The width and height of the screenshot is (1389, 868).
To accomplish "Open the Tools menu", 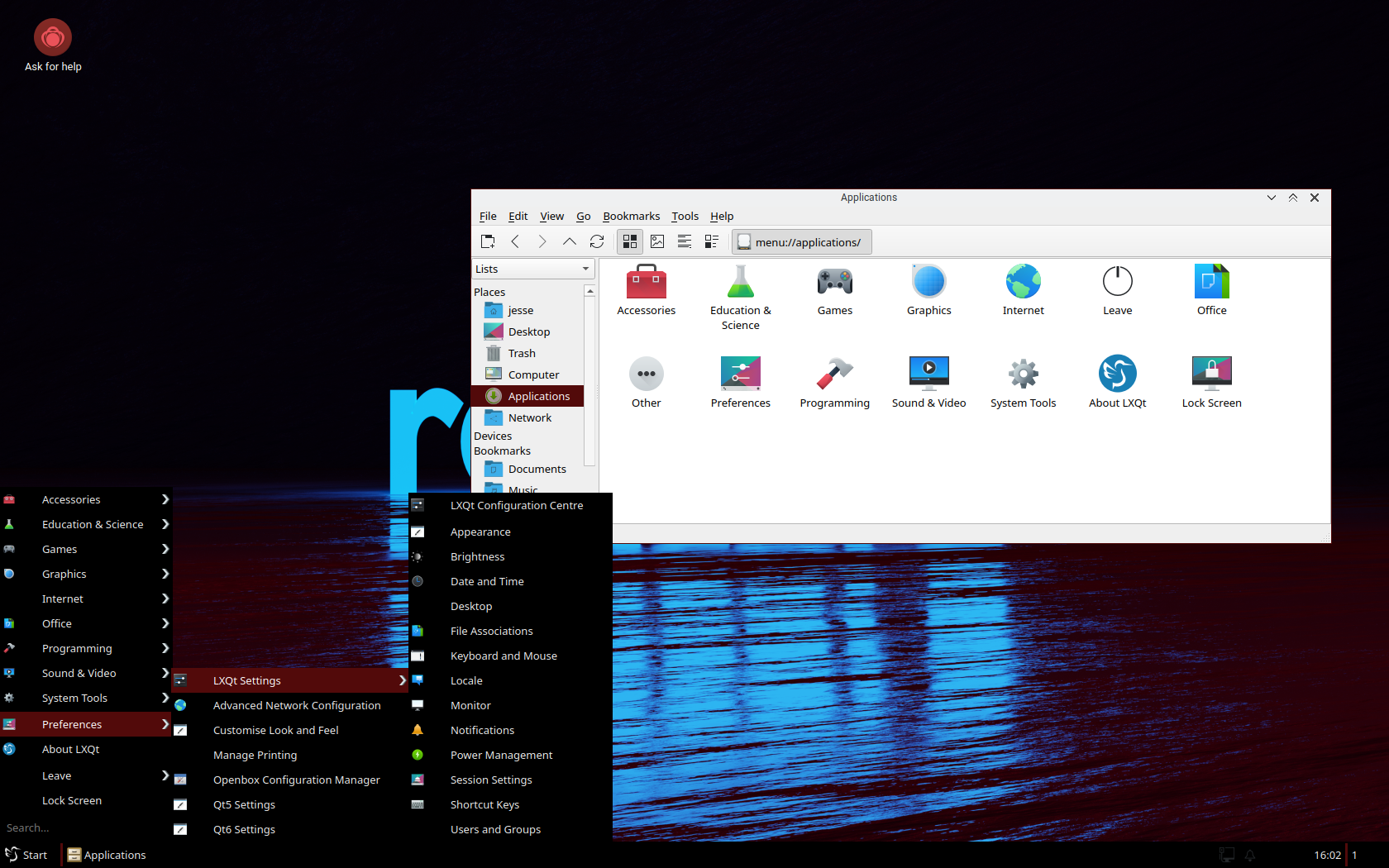I will pyautogui.click(x=685, y=216).
